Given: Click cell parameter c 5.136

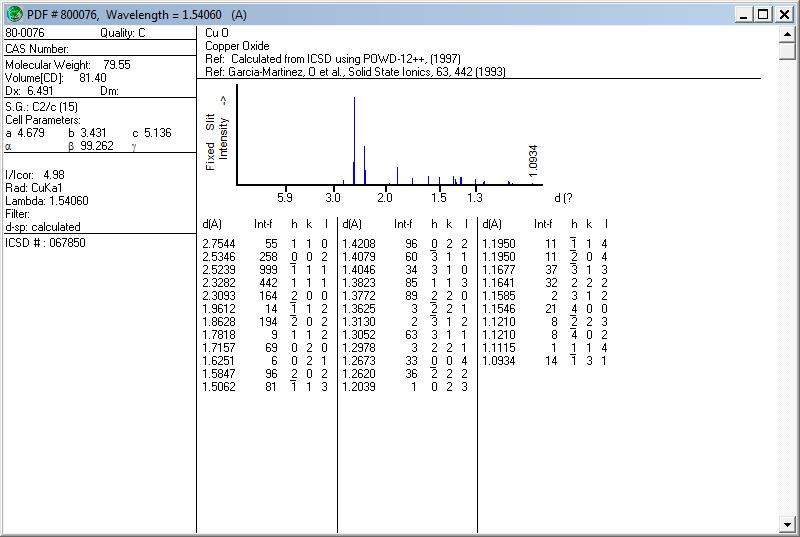Looking at the screenshot, I should pyautogui.click(x=152, y=133).
